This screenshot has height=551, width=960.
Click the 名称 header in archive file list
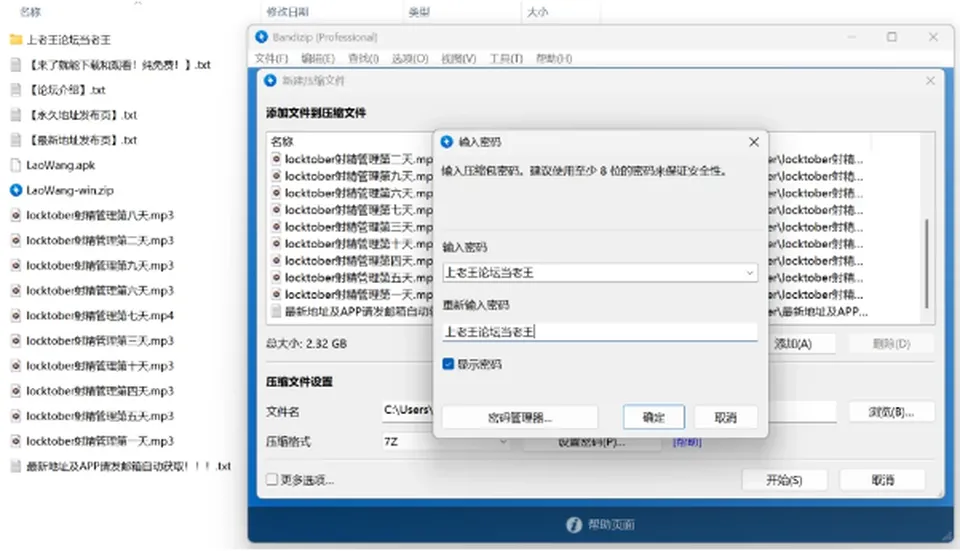(282, 142)
